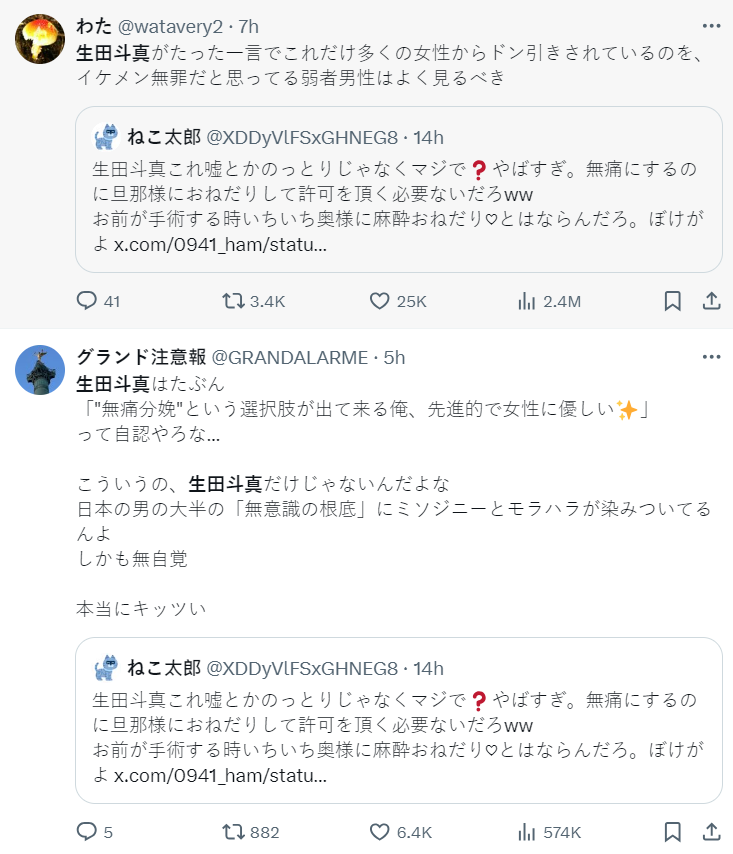Screen dimensions: 733x854
Task: Like the わた post with 25K likes
Action: pyautogui.click(x=379, y=301)
